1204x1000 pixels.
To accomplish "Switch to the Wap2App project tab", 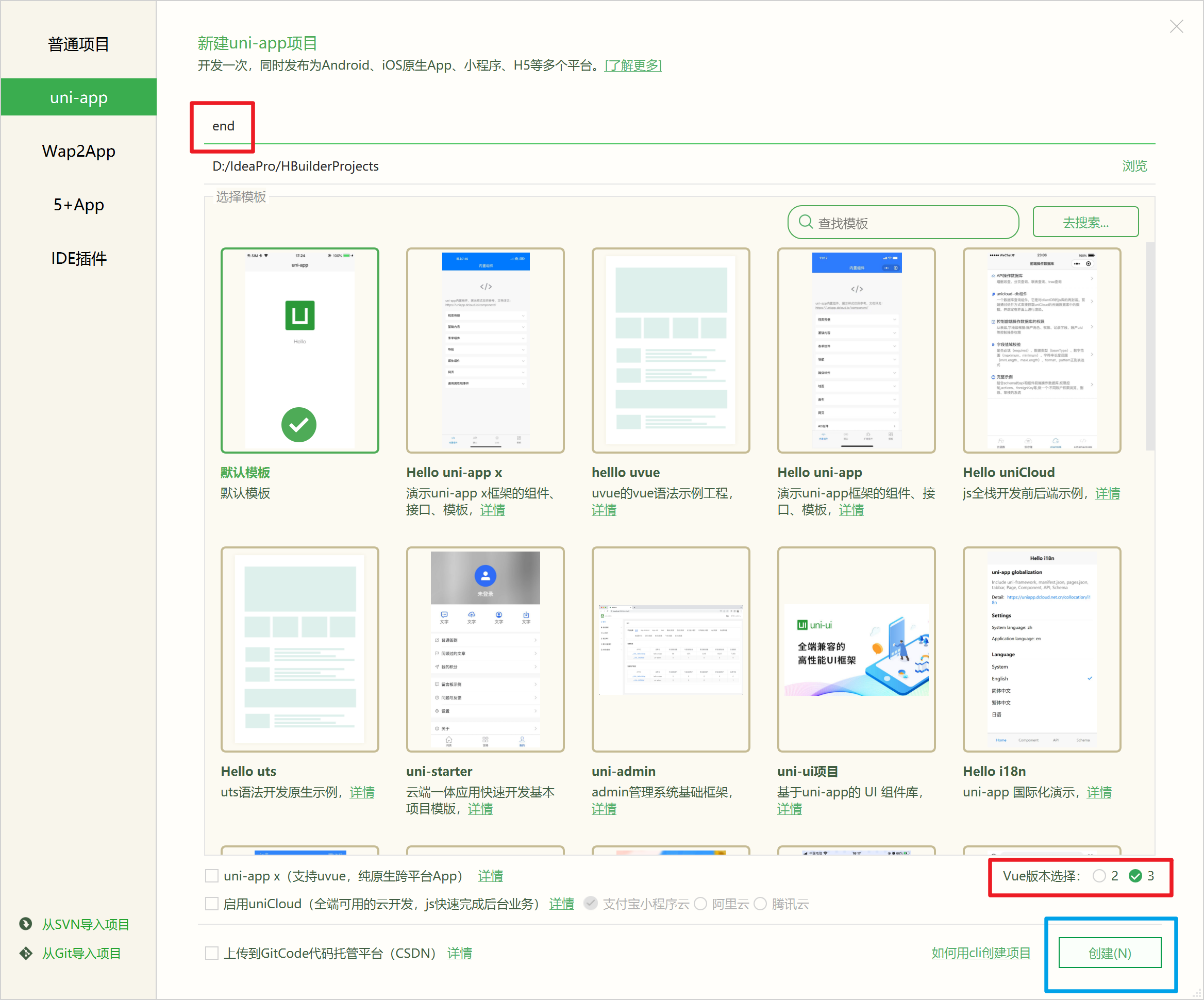I will [78, 151].
